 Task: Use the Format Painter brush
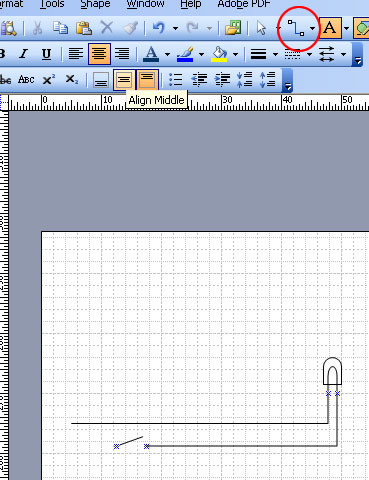point(130,28)
